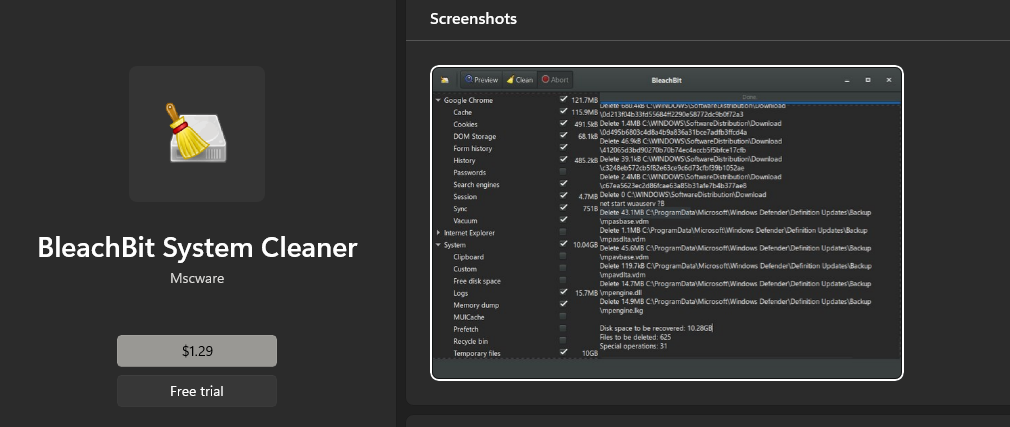
Task: Uncheck the Temporary files checkbox
Action: click(564, 352)
